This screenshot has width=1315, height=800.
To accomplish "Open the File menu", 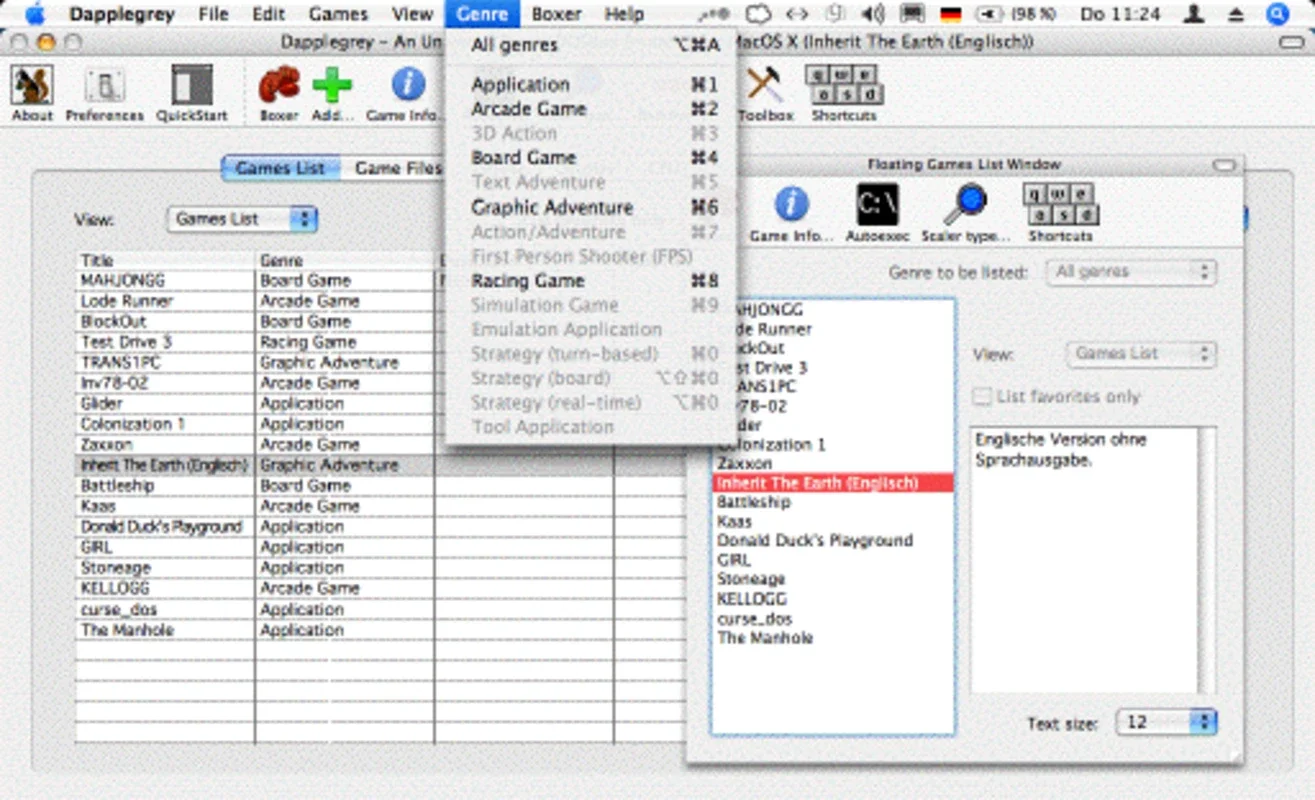I will 213,14.
